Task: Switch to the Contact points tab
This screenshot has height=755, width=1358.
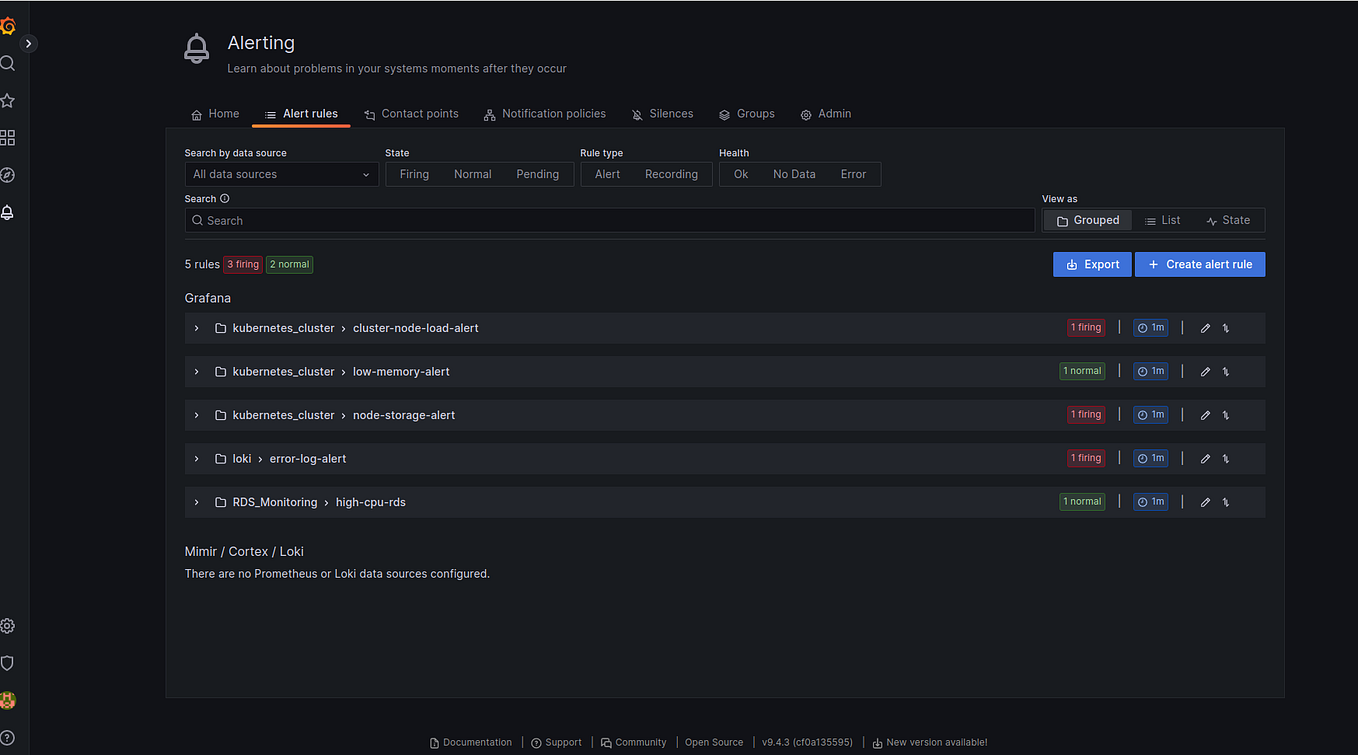Action: 411,113
